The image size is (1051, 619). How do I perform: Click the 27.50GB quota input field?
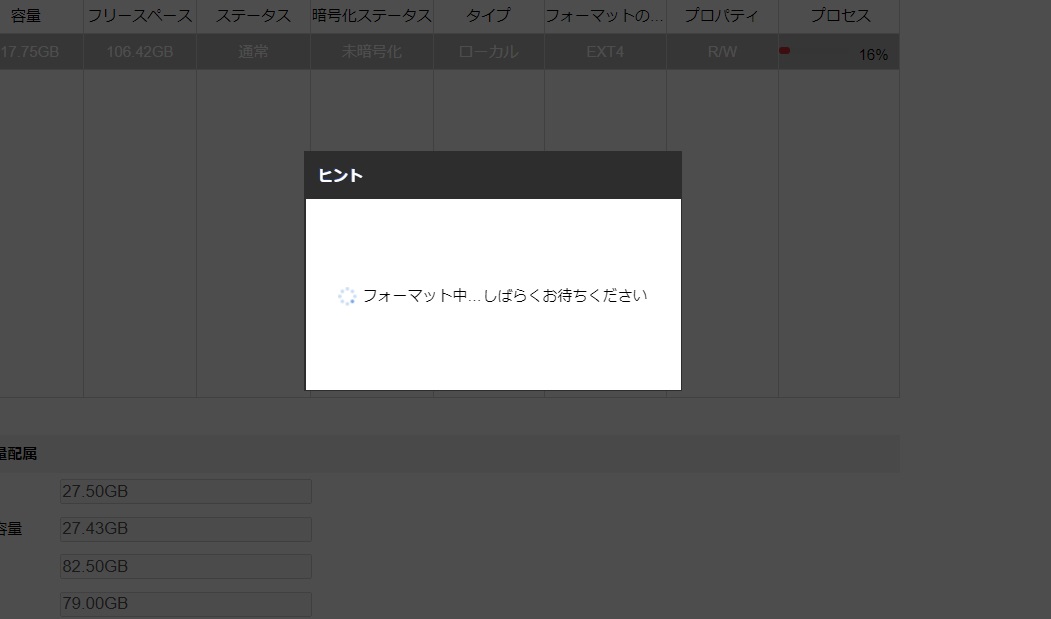185,491
